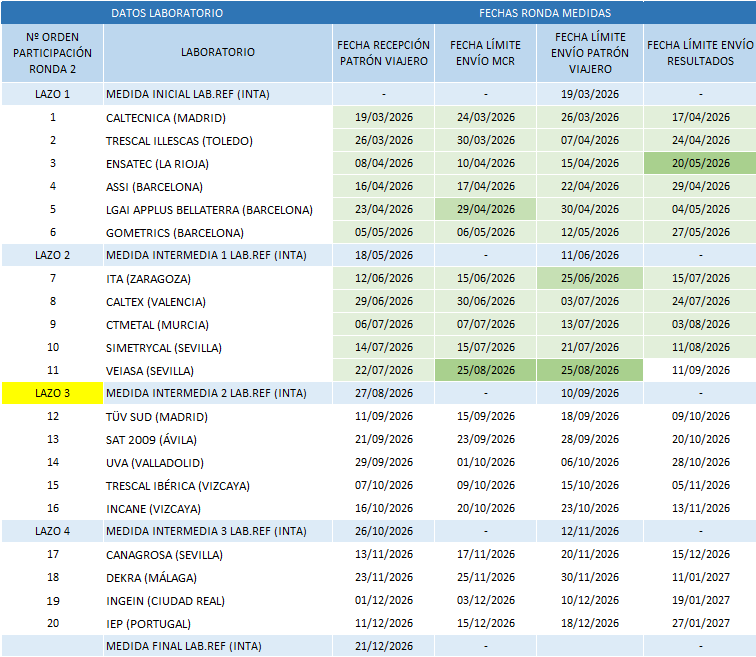Select the MEDIDA INTERMEDIA 3 LAB.REF (INTA) cell
This screenshot has height=657, width=756.
click(218, 531)
